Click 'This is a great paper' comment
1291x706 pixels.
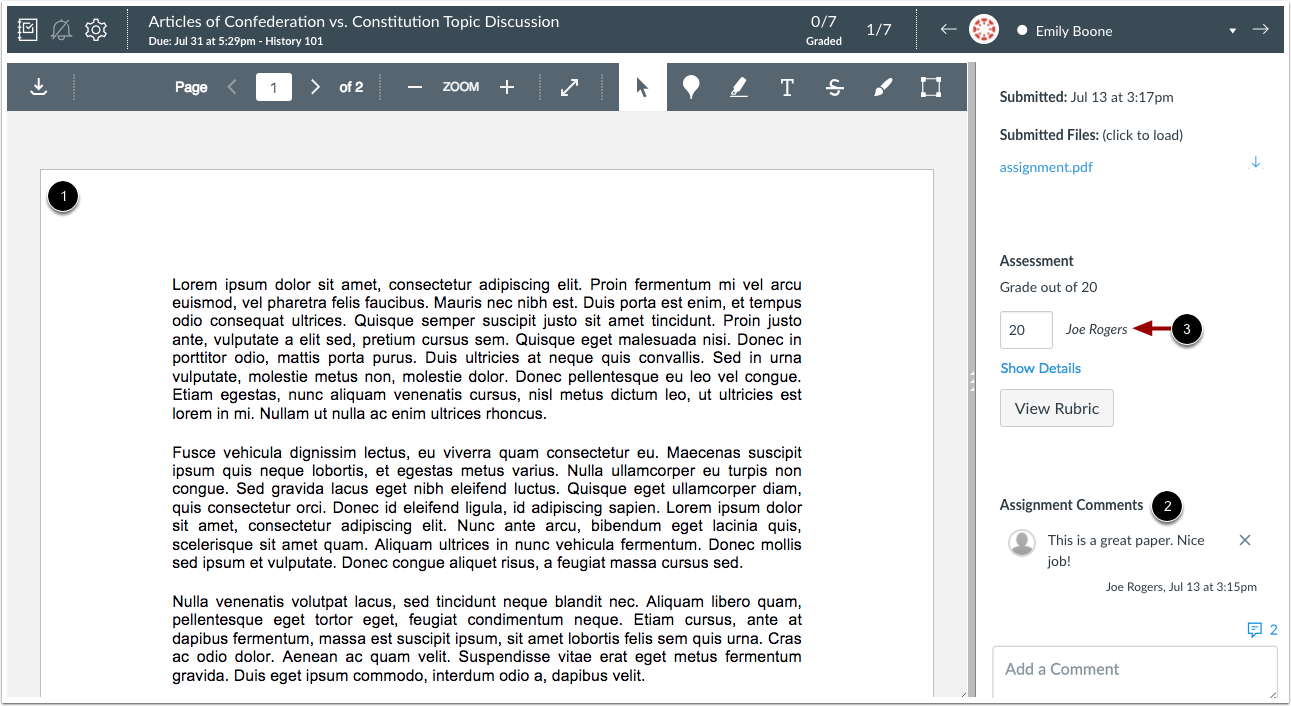[x=1126, y=550]
